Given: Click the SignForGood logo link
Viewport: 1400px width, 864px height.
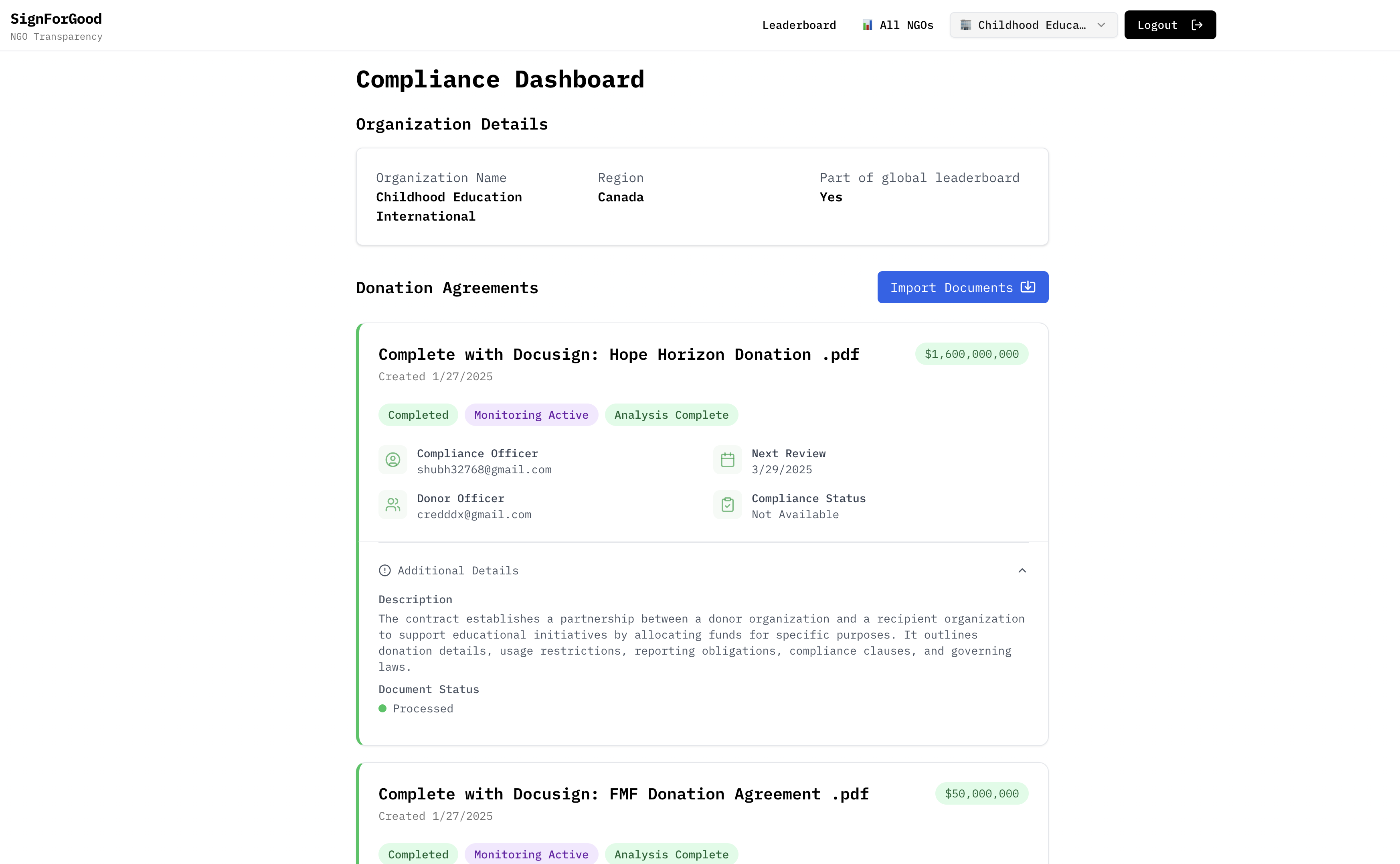Looking at the screenshot, I should [56, 19].
